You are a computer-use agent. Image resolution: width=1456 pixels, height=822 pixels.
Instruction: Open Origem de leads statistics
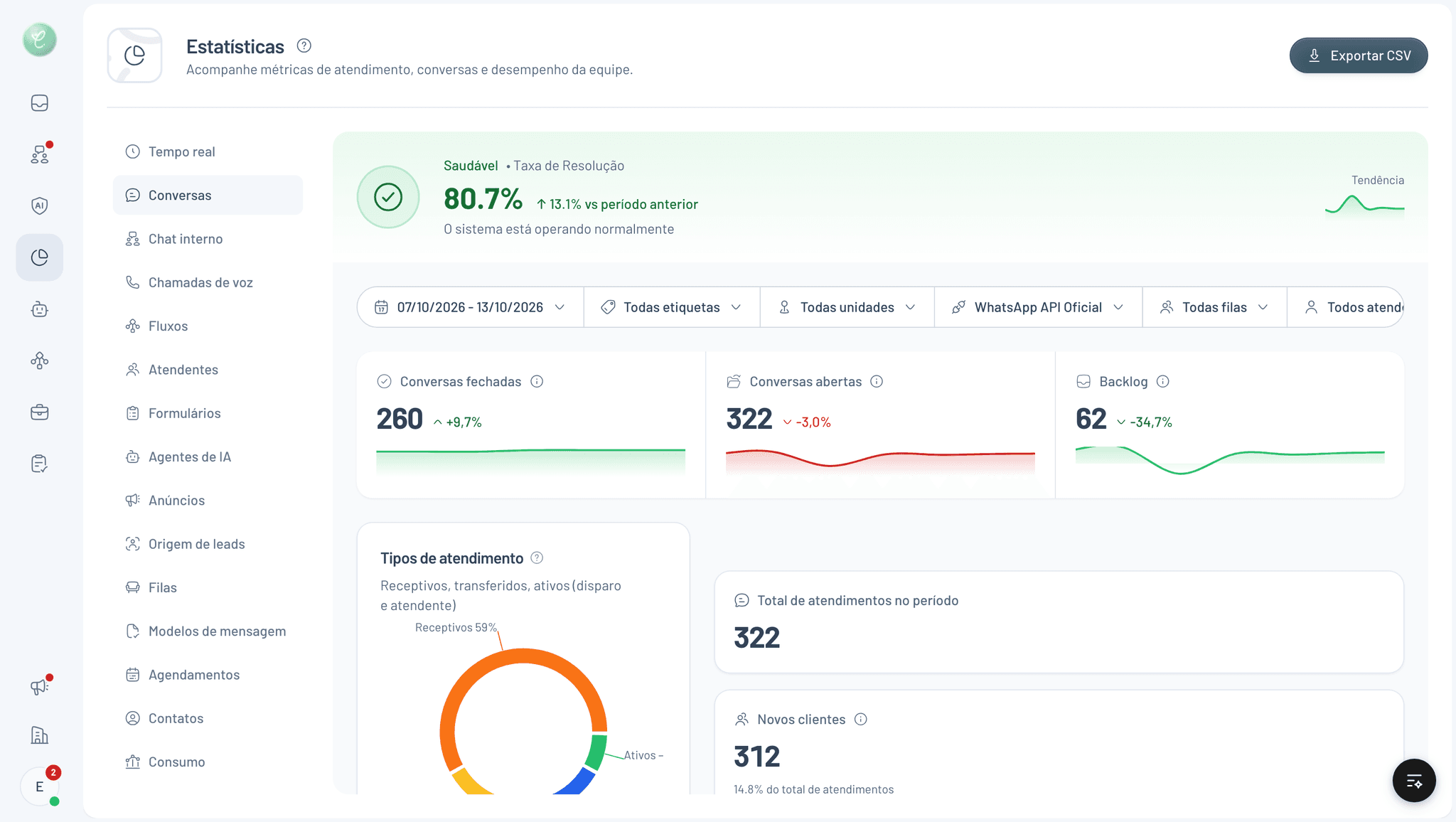(x=208, y=544)
